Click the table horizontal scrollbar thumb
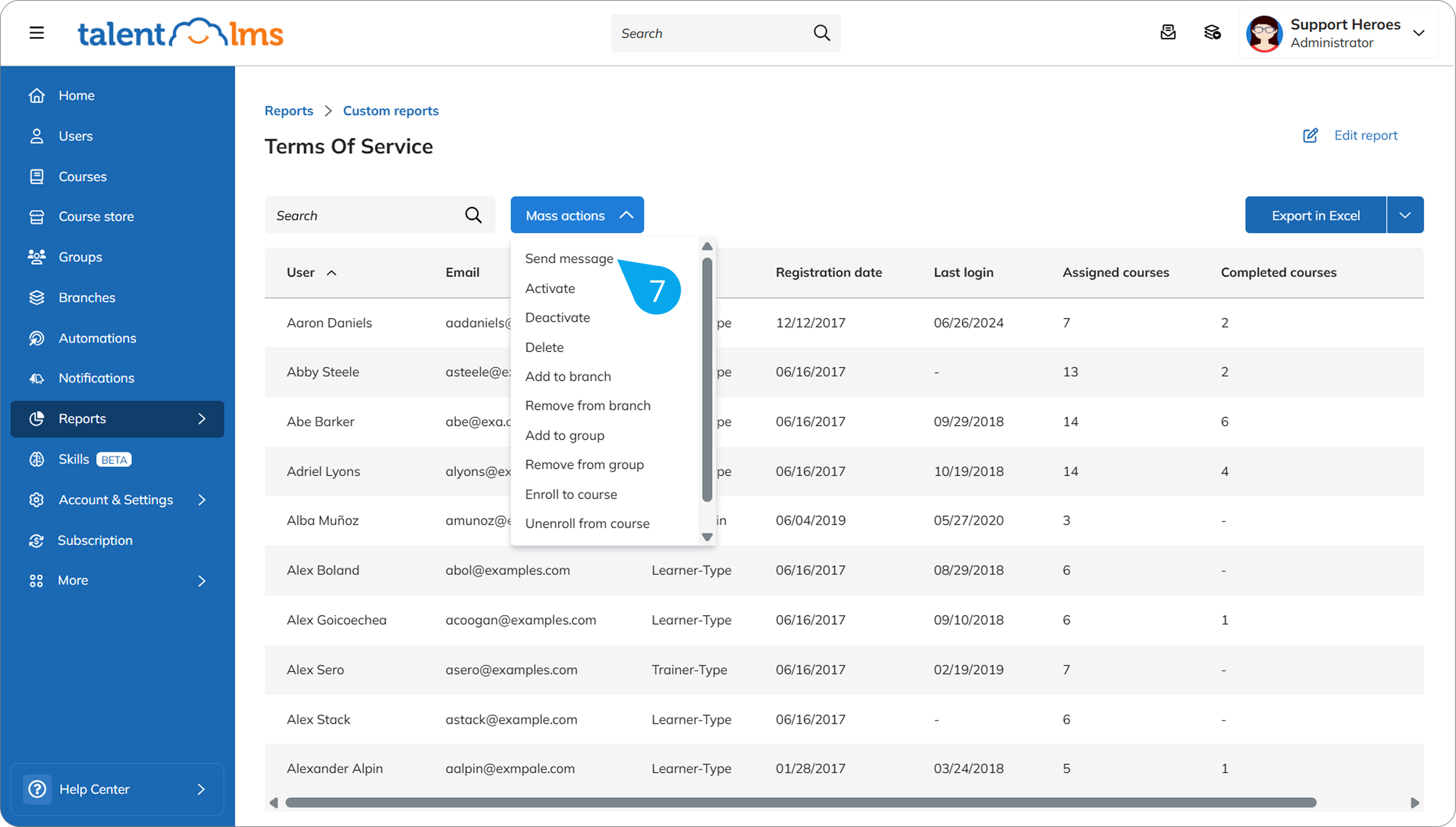This screenshot has height=827, width=1456. pos(801,803)
